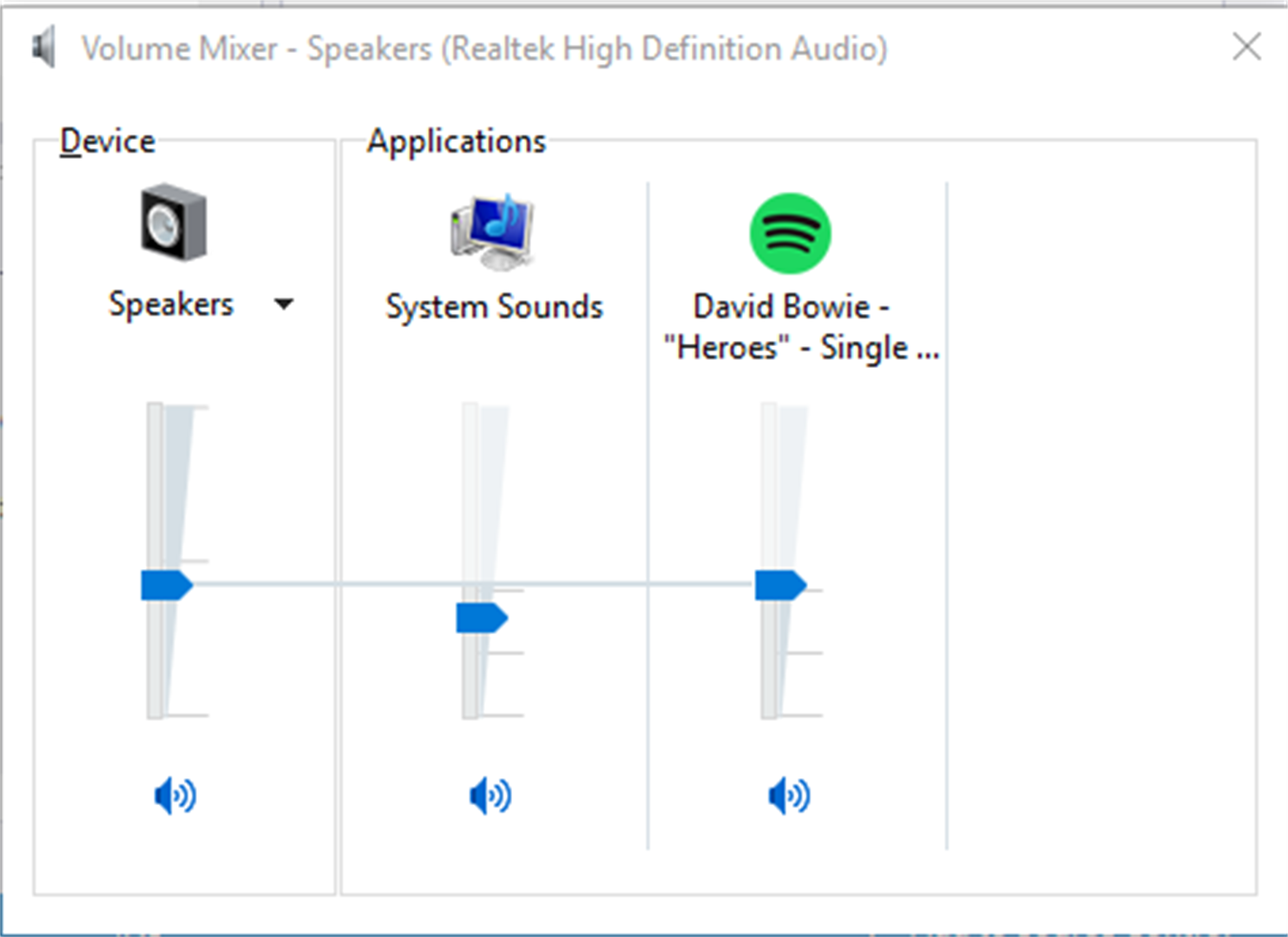Click the speaker icon in title bar

pos(43,47)
